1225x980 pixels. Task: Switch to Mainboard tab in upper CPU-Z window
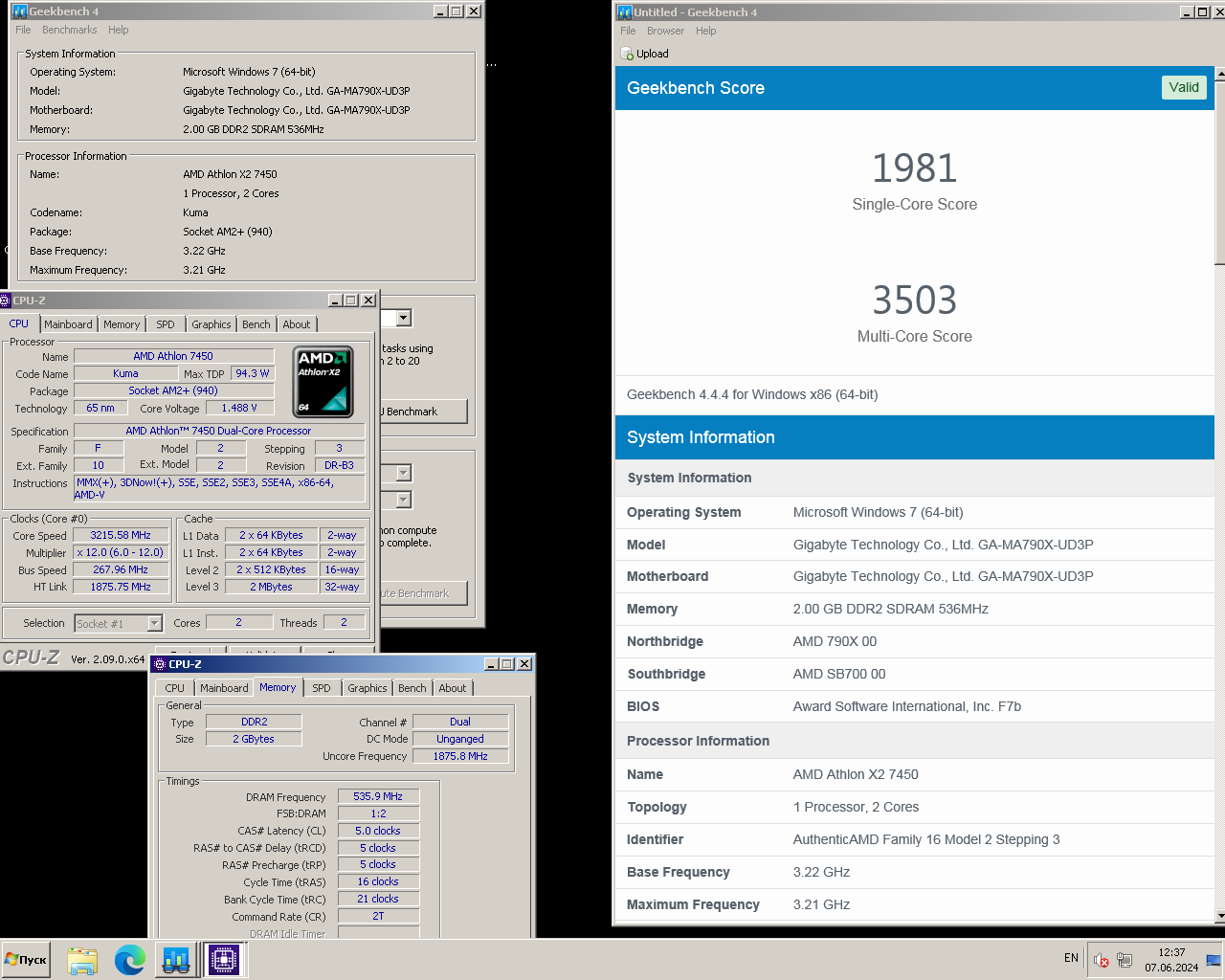click(x=68, y=324)
